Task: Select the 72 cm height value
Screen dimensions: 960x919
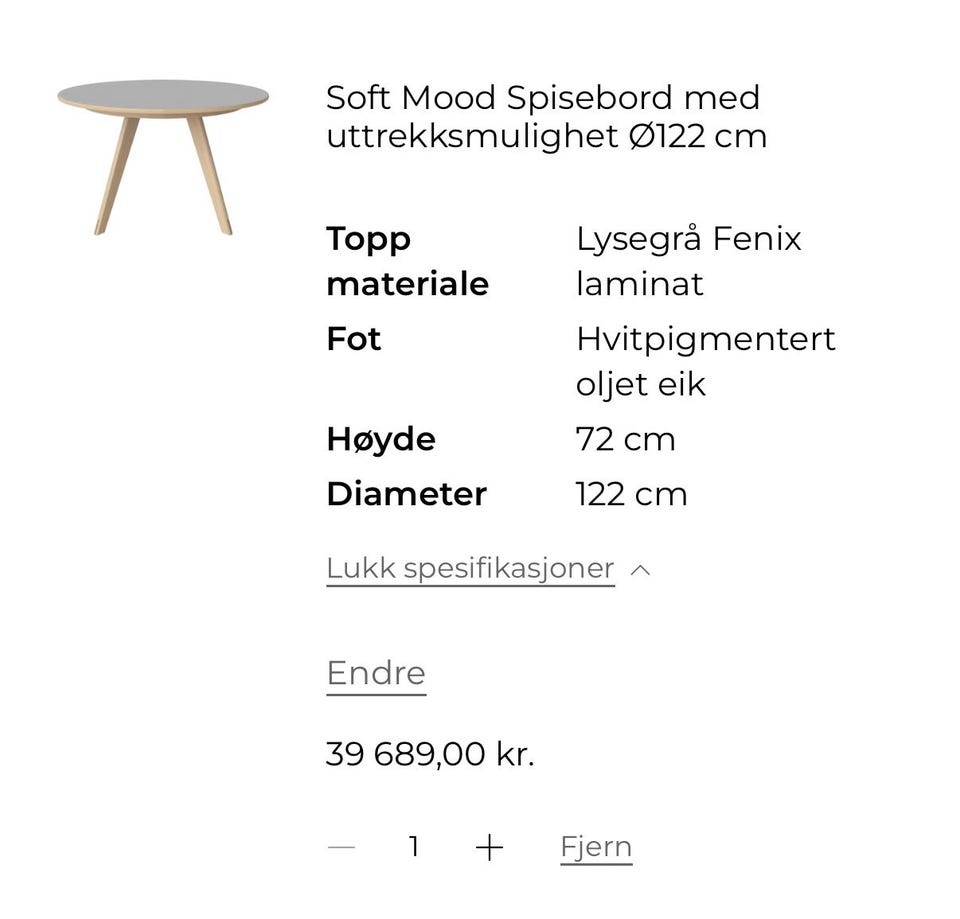Action: click(625, 440)
